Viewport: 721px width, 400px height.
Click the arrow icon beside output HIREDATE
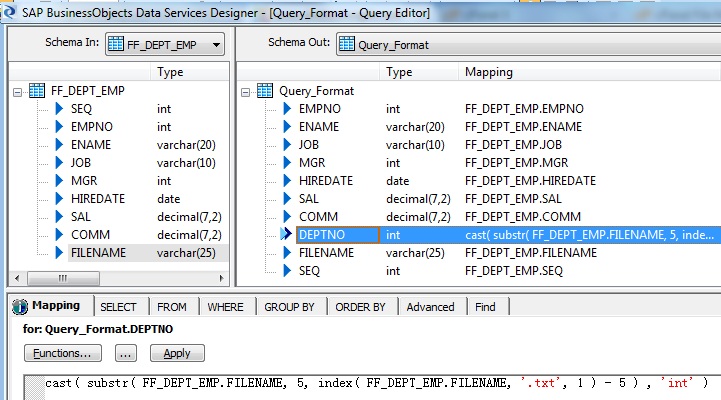(x=287, y=180)
